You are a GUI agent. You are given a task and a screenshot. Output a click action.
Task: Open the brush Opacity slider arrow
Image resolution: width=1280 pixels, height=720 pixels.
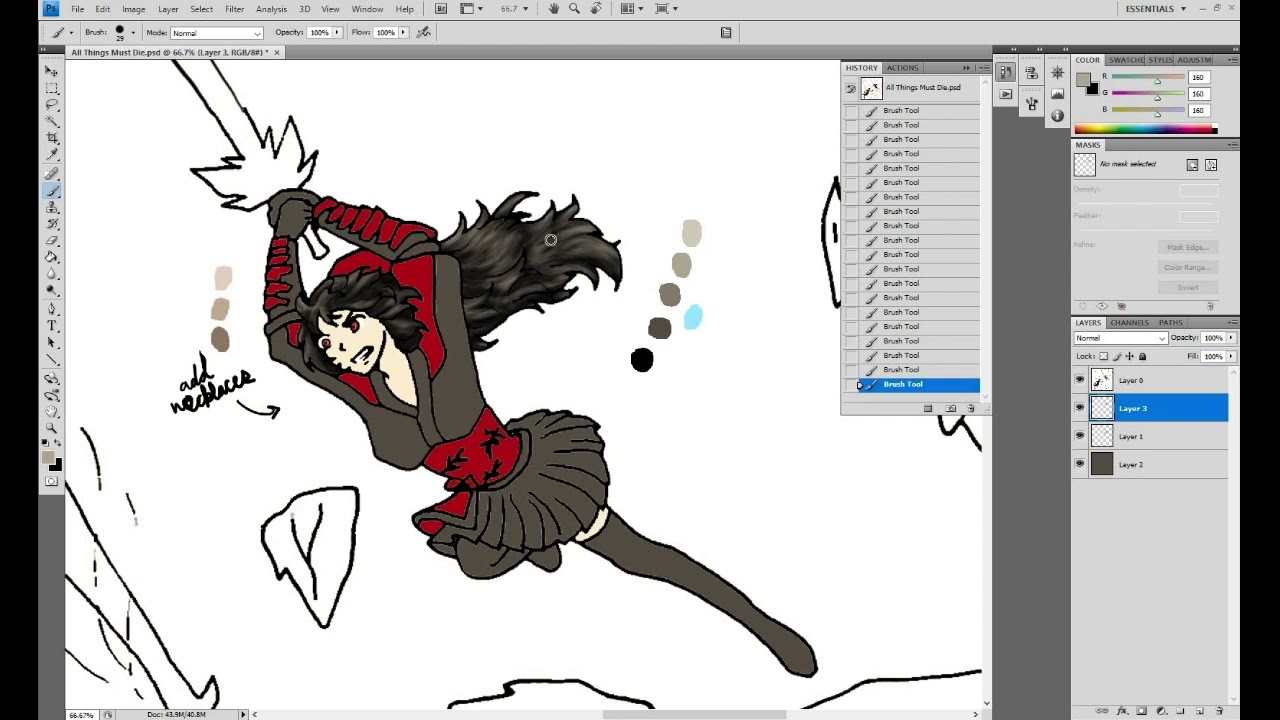337,32
